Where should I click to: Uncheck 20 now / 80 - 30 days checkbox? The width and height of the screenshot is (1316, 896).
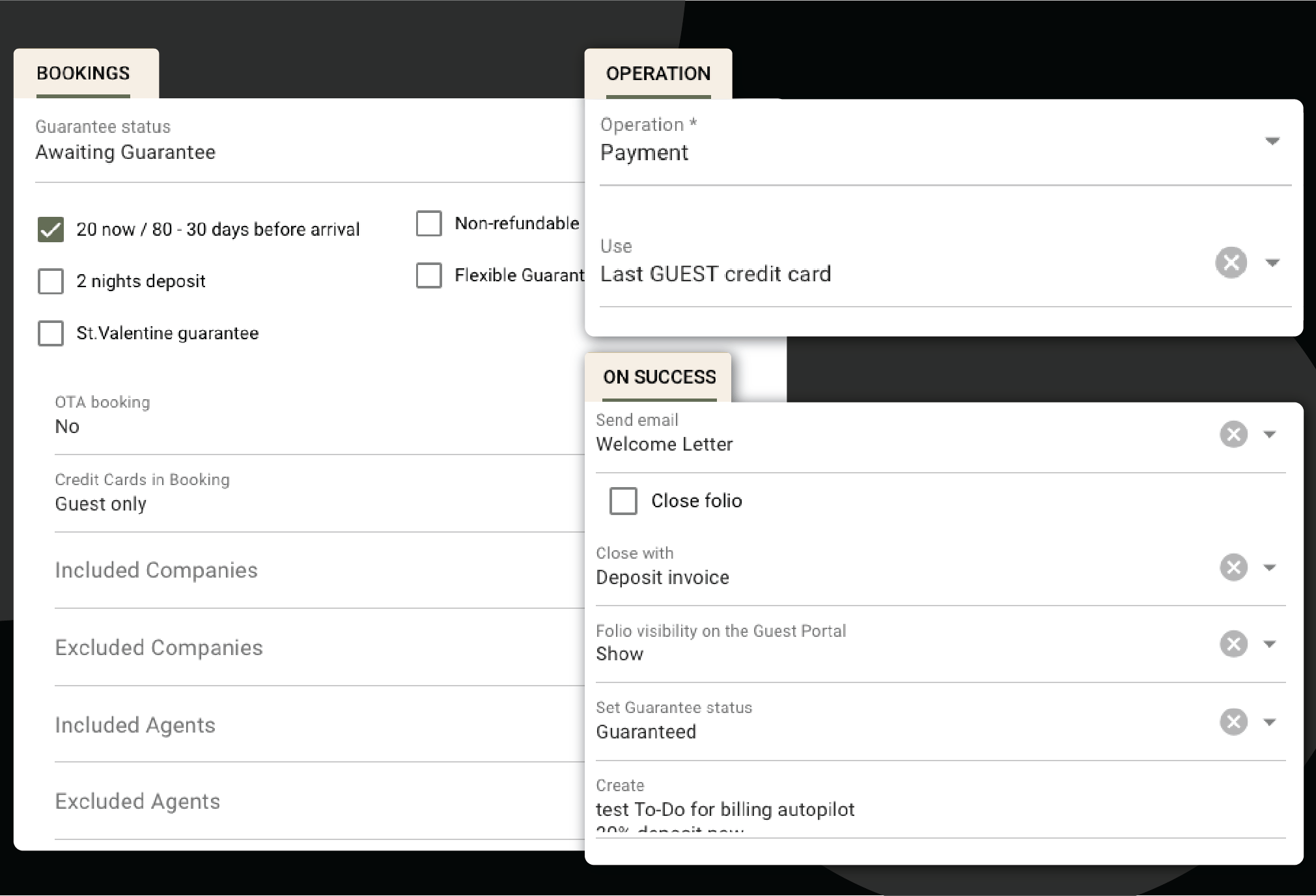click(51, 229)
